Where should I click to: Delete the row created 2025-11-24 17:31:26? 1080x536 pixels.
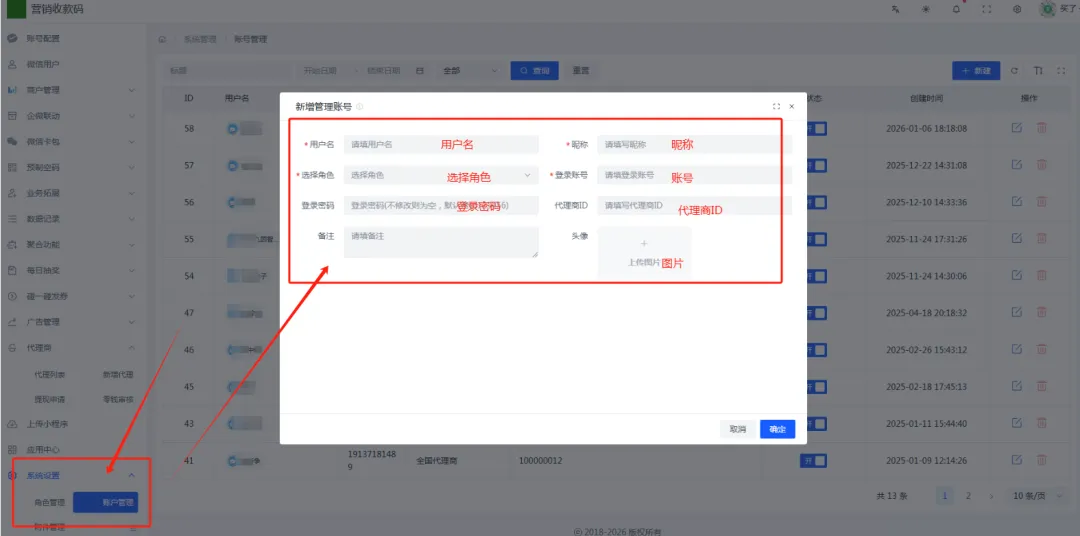tap(1041, 238)
